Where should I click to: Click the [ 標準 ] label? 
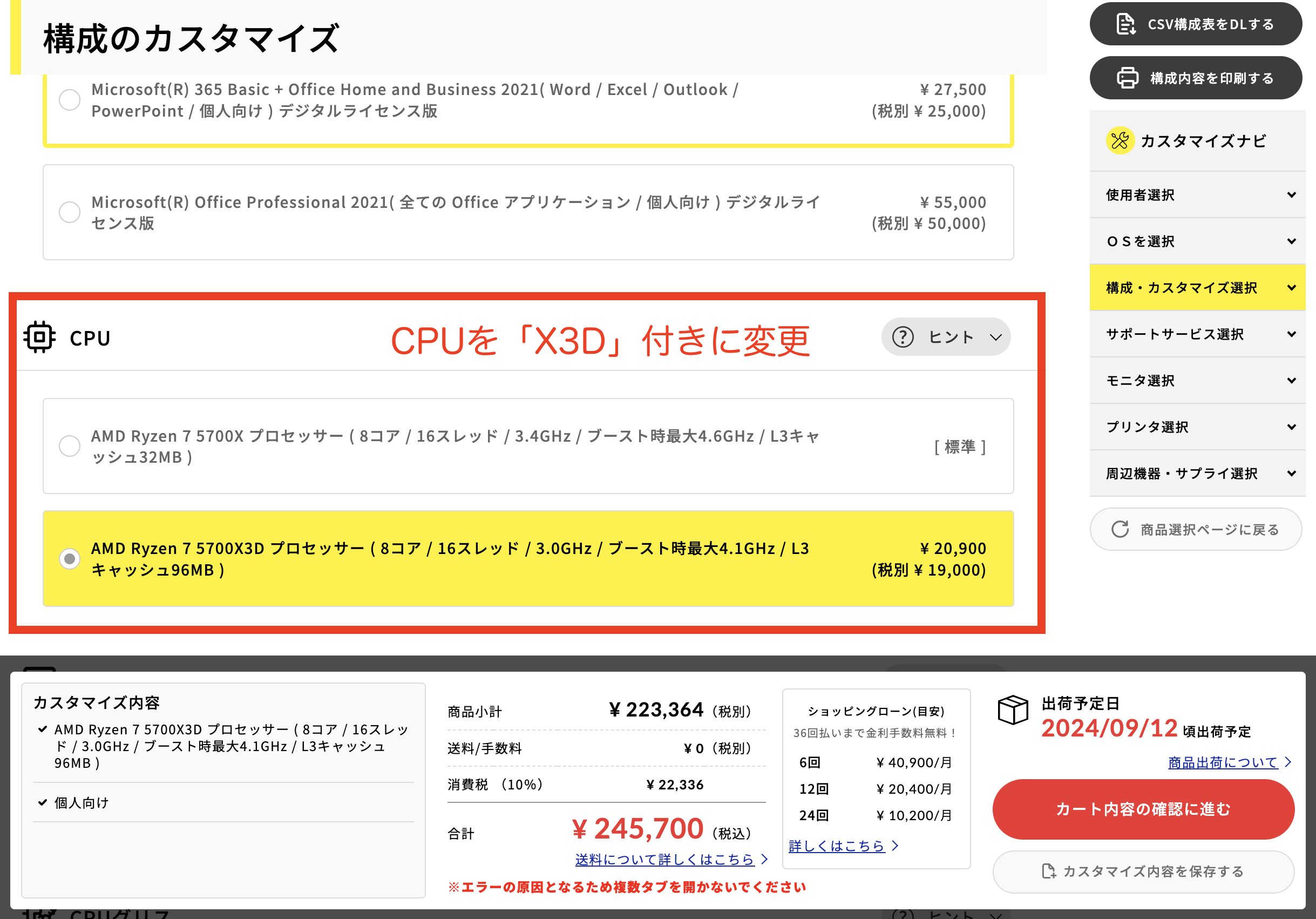pos(960,447)
